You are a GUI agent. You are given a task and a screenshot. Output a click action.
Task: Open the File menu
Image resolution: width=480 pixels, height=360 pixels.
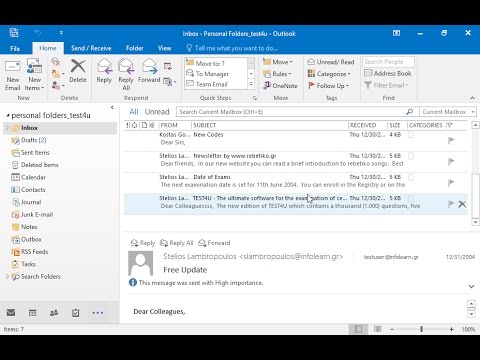tap(15, 48)
